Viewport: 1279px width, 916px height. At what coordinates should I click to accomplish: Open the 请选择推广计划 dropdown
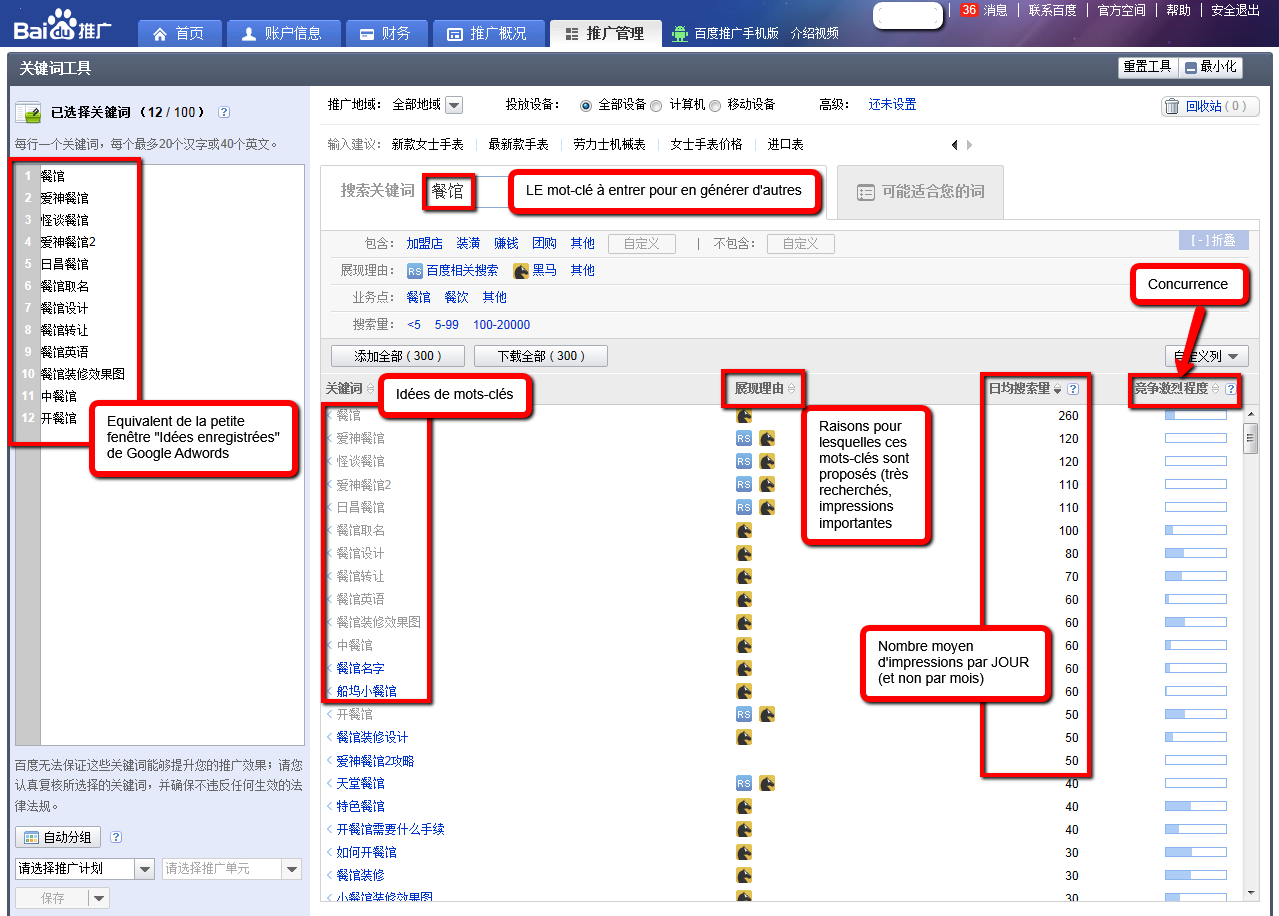point(85,869)
